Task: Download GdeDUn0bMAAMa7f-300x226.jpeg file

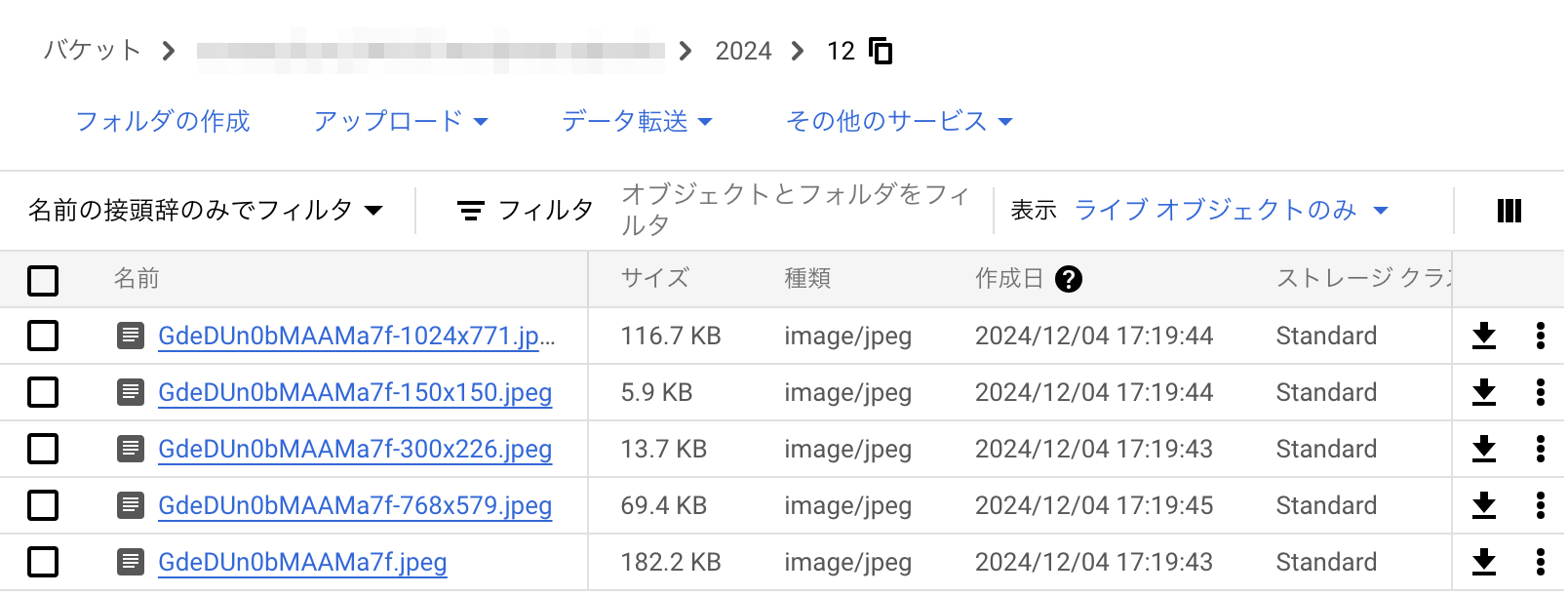Action: pos(1483,449)
